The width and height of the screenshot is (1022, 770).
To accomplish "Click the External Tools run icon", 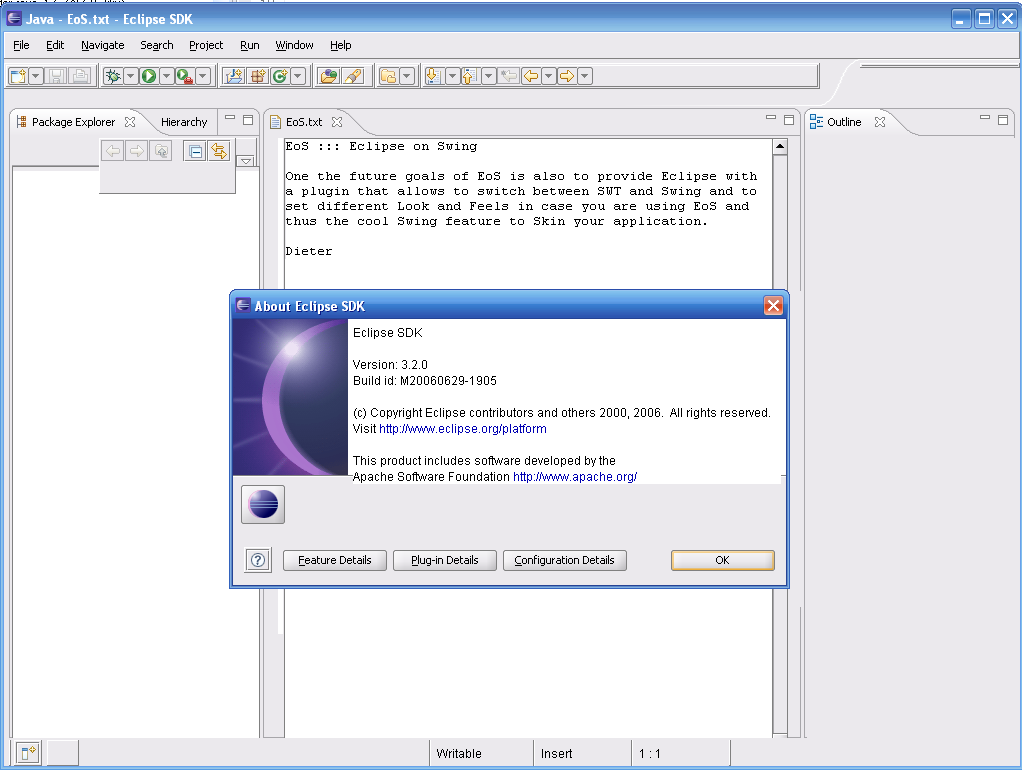I will pyautogui.click(x=185, y=76).
